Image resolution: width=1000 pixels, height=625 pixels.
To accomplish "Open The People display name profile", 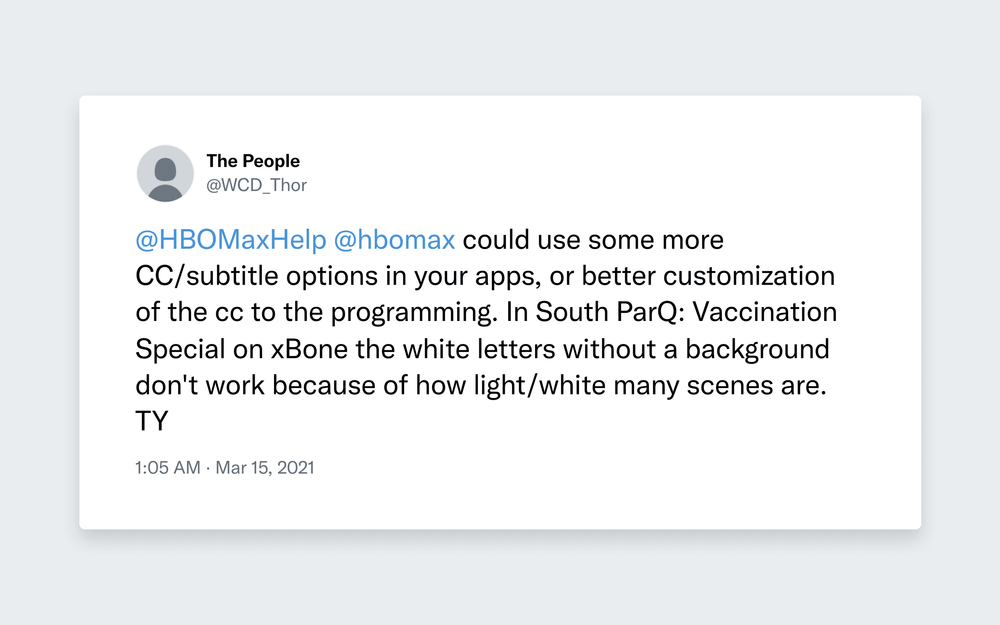I will [x=253, y=161].
